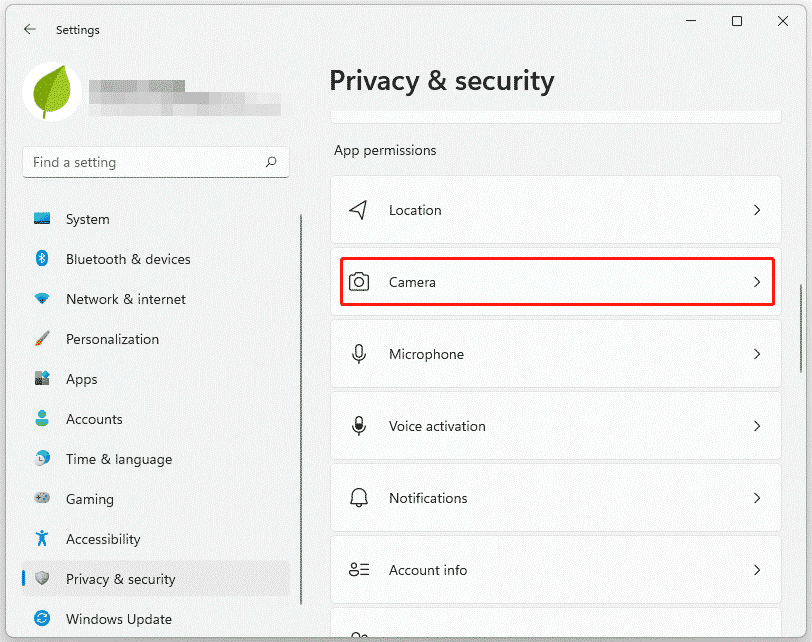Screen dimensions: 812x642
Task: Open Account info chevron arrow
Action: (757, 570)
